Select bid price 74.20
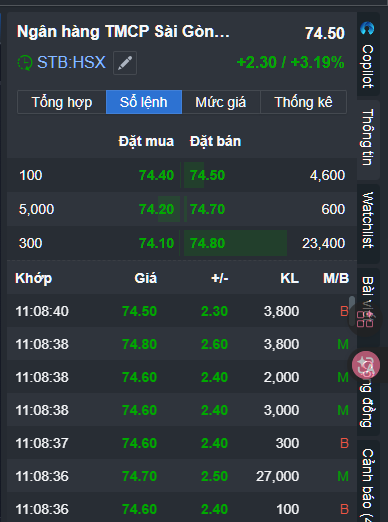388x522 pixels. click(156, 209)
